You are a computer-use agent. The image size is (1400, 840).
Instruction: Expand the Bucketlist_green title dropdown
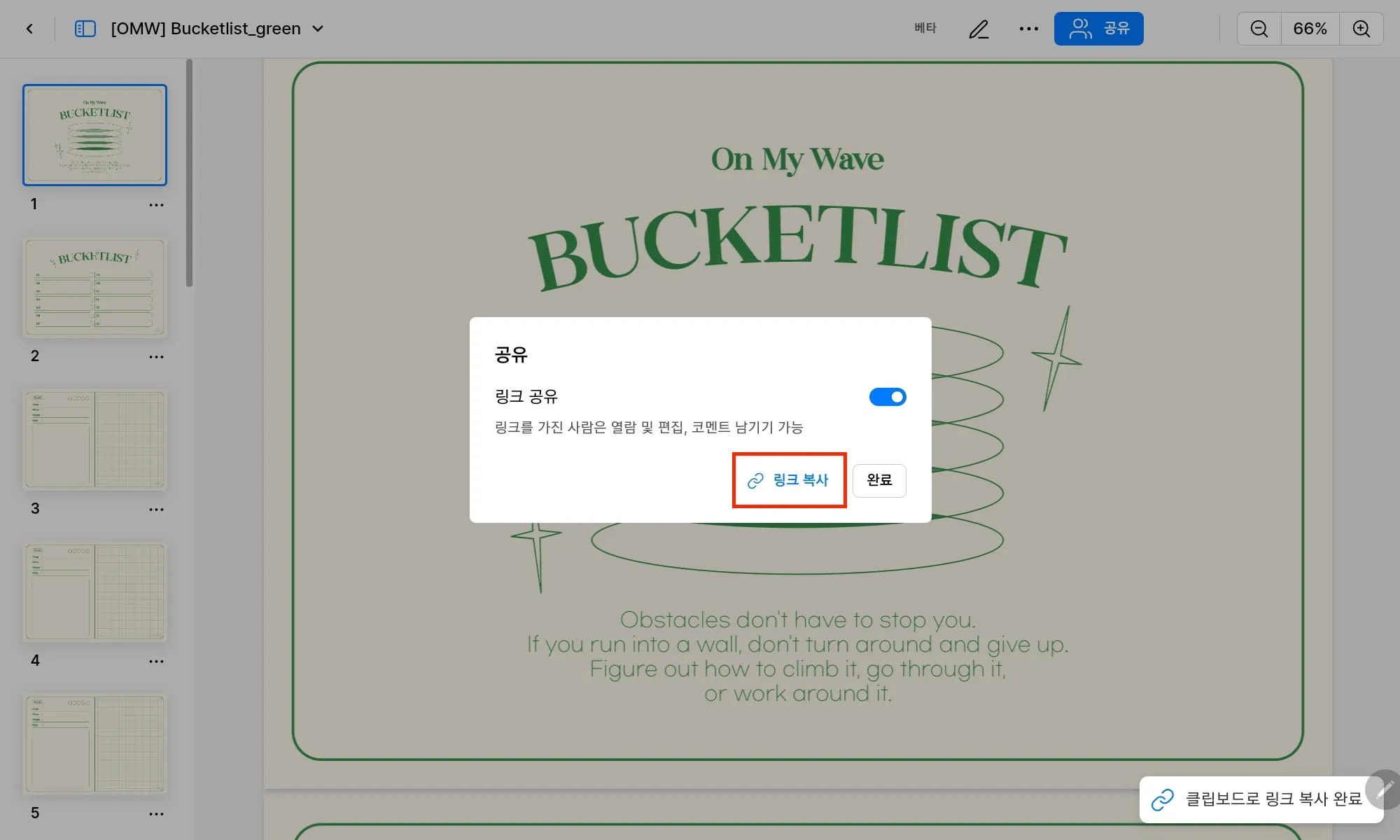pos(318,29)
